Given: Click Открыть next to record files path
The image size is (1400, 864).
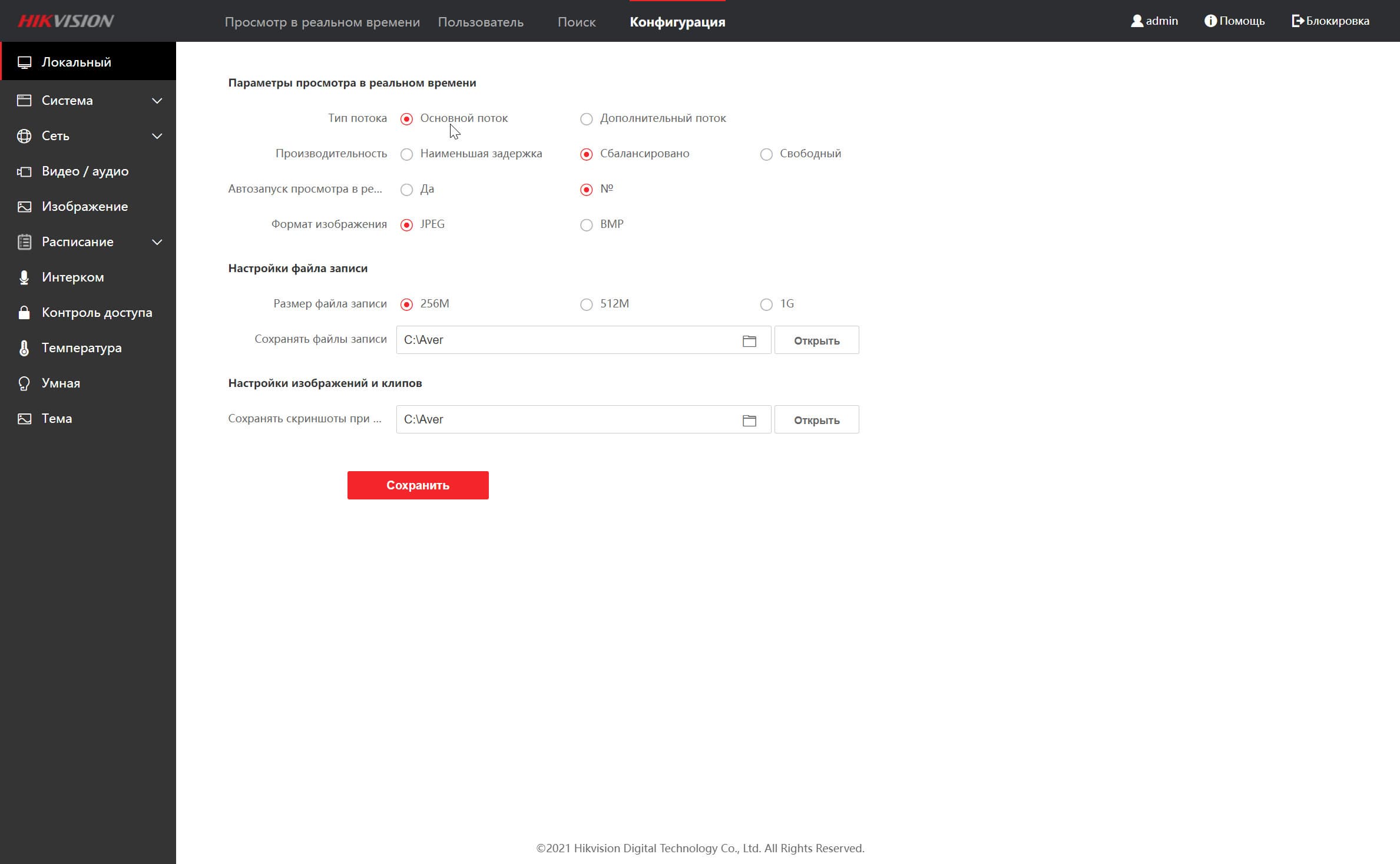Looking at the screenshot, I should [x=816, y=340].
